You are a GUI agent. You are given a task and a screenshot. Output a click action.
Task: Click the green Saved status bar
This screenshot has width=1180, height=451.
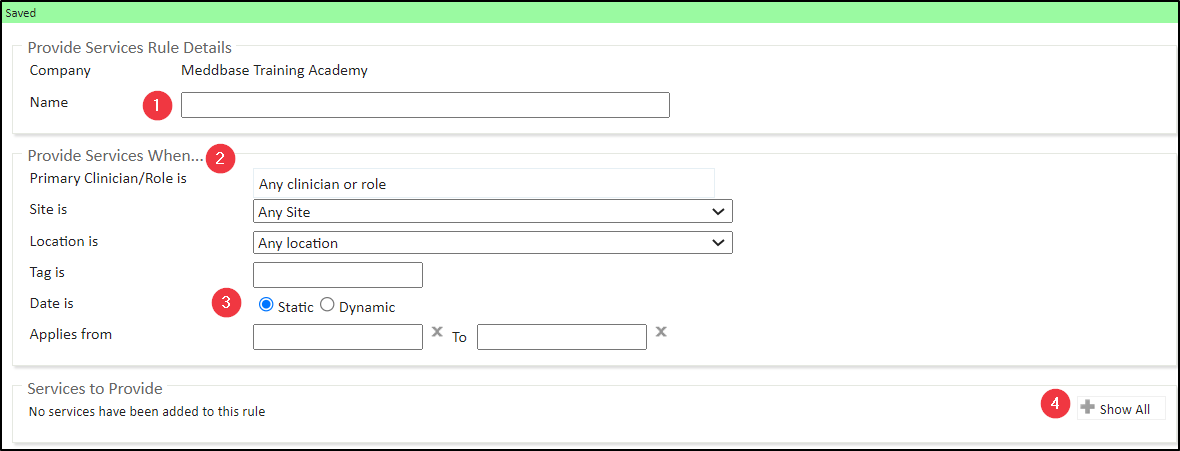click(x=590, y=13)
